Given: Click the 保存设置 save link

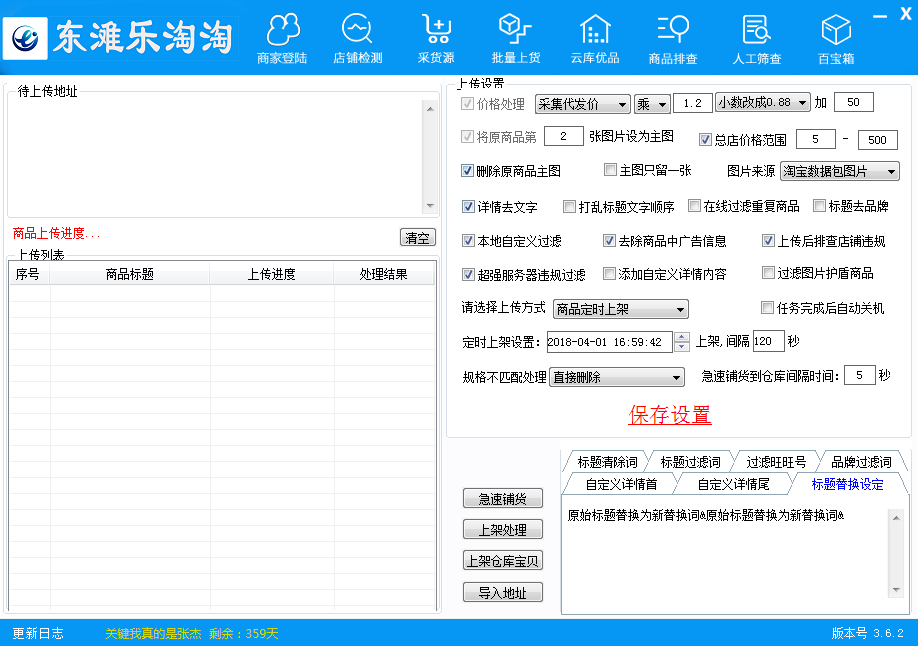Looking at the screenshot, I should (x=670, y=415).
